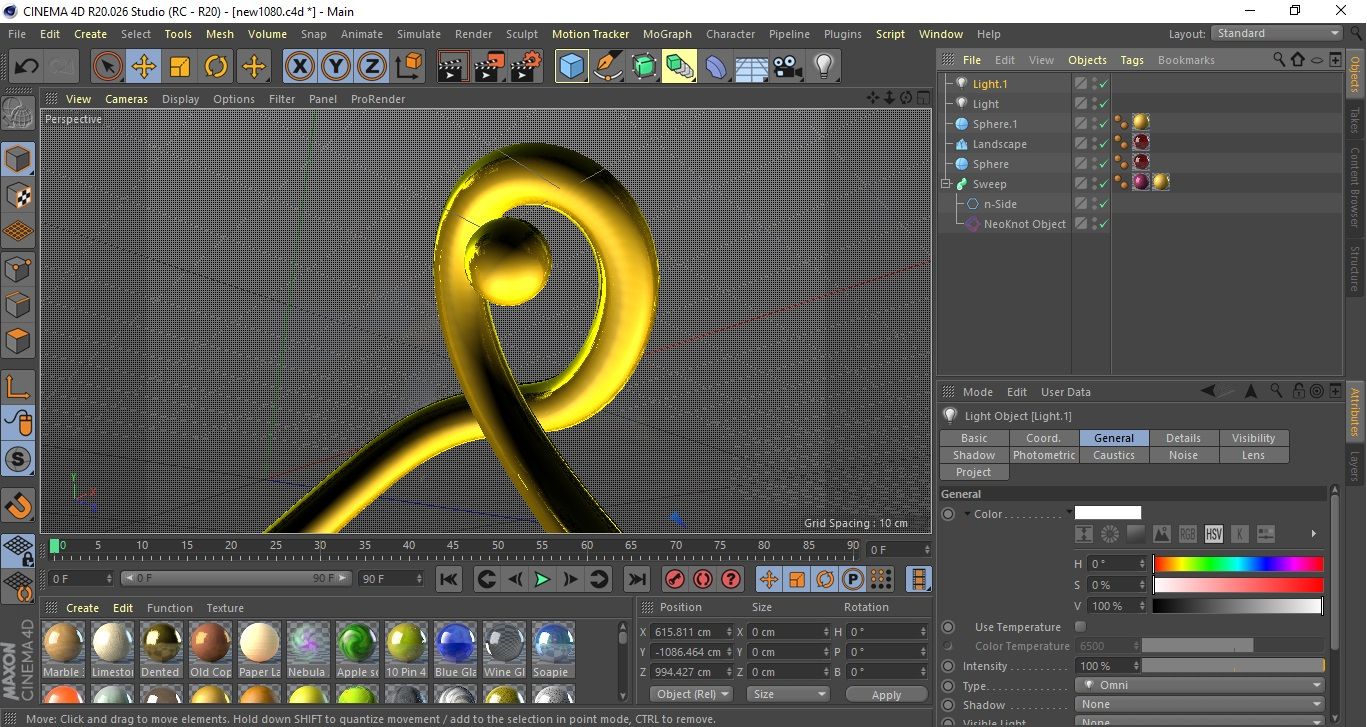Image resolution: width=1367 pixels, height=727 pixels.
Task: Open the Object (Rel) dropdown
Action: click(692, 694)
